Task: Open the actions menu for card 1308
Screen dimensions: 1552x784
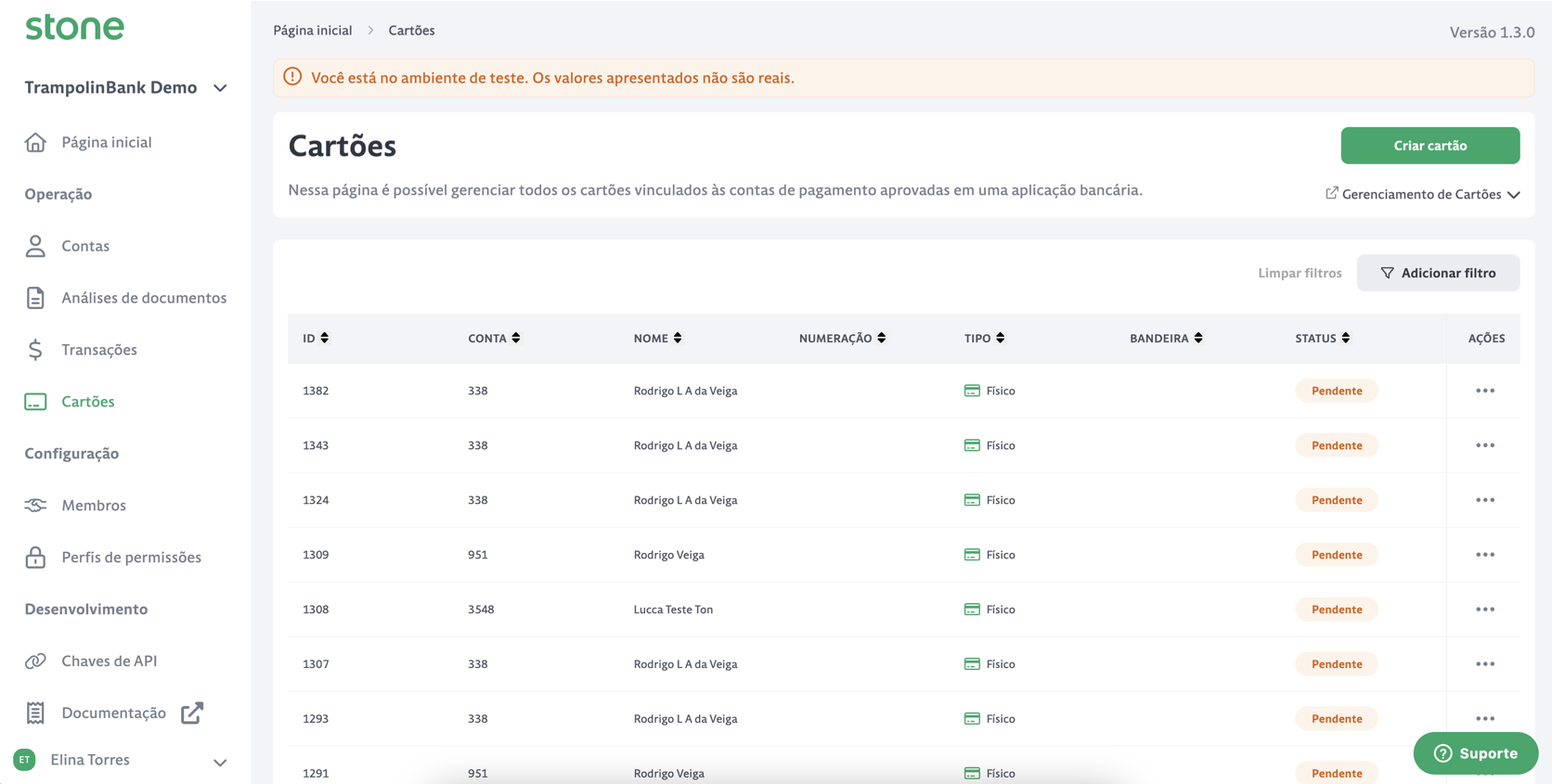Action: pyautogui.click(x=1485, y=610)
